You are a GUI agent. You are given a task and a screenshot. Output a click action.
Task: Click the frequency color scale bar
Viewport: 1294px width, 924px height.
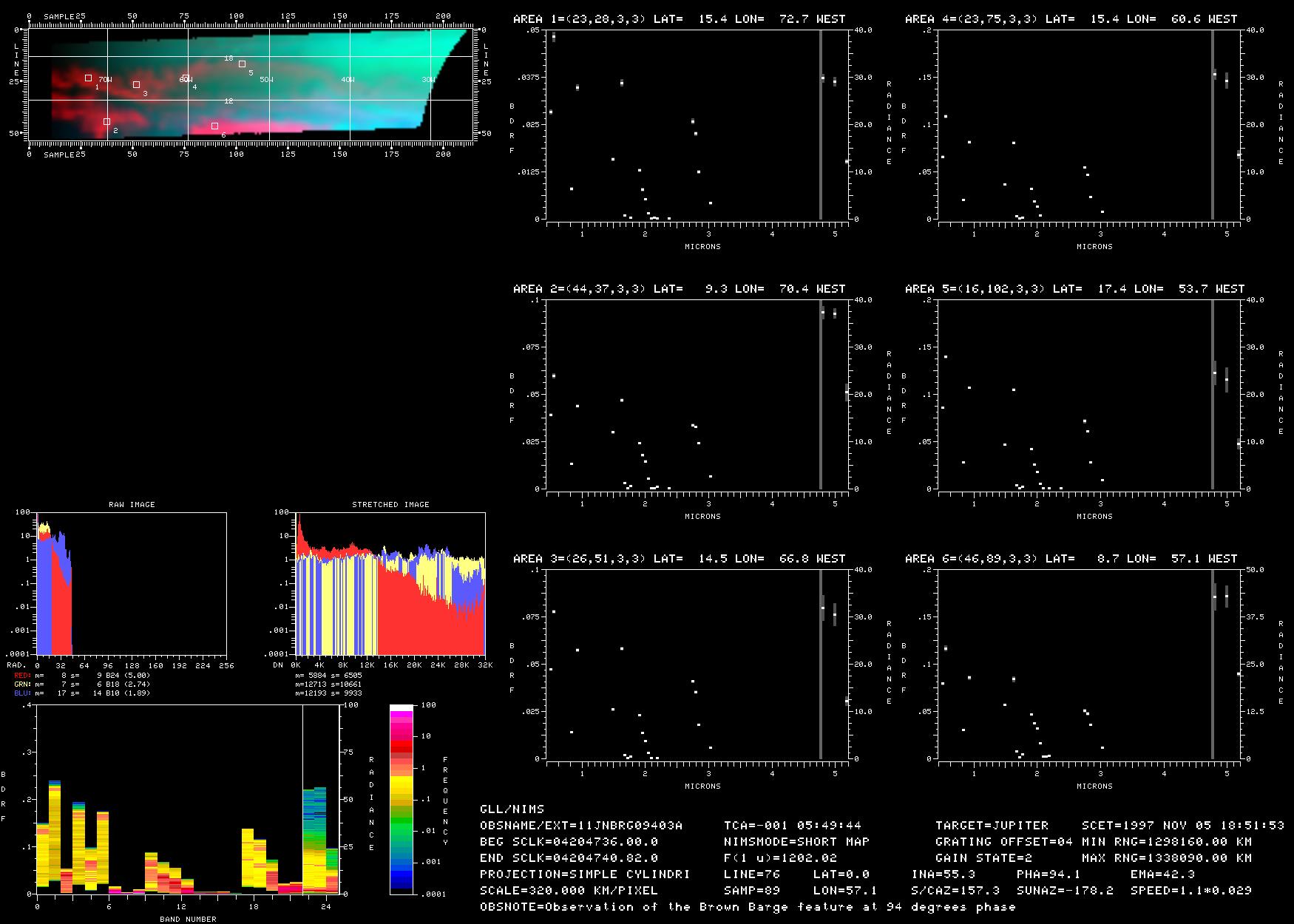(x=402, y=799)
